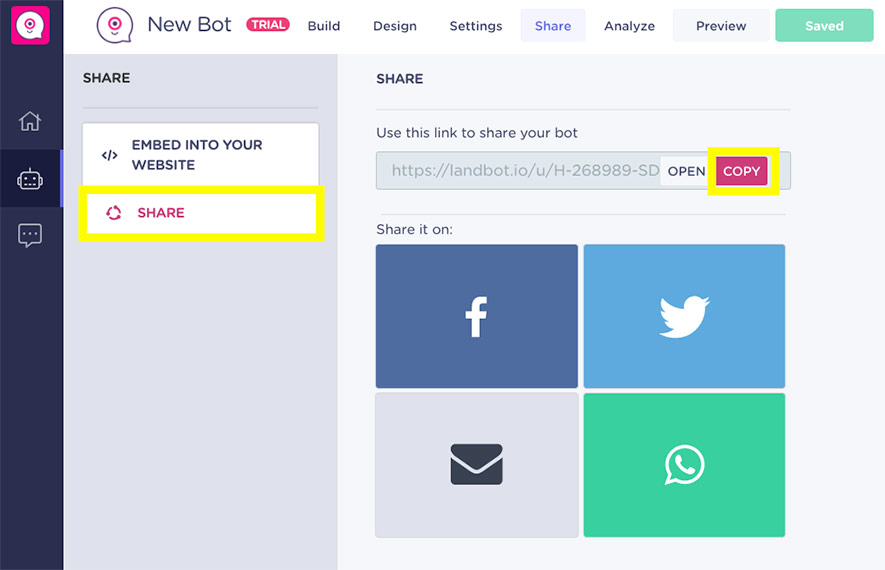Click the Landbot logo in the sidebar
885x570 pixels.
[x=30, y=25]
